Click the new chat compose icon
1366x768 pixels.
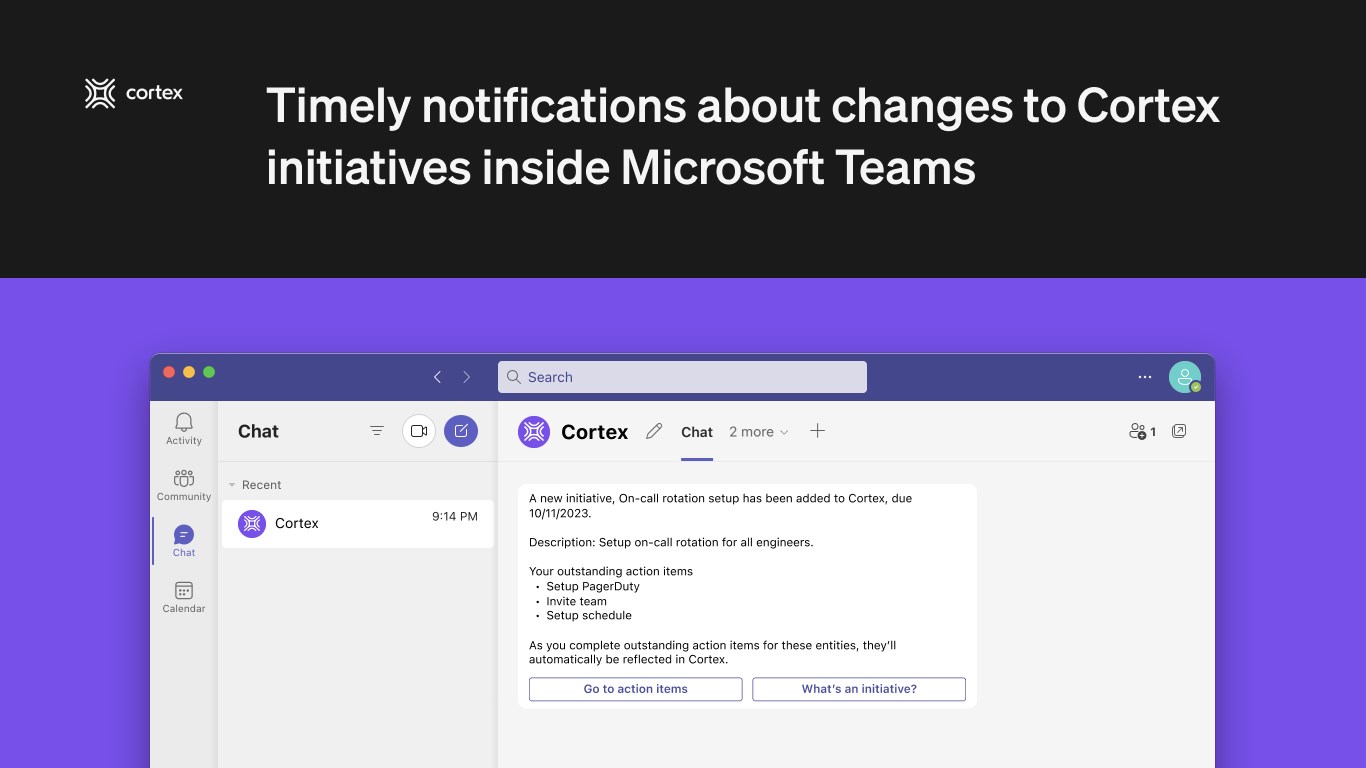tap(461, 431)
